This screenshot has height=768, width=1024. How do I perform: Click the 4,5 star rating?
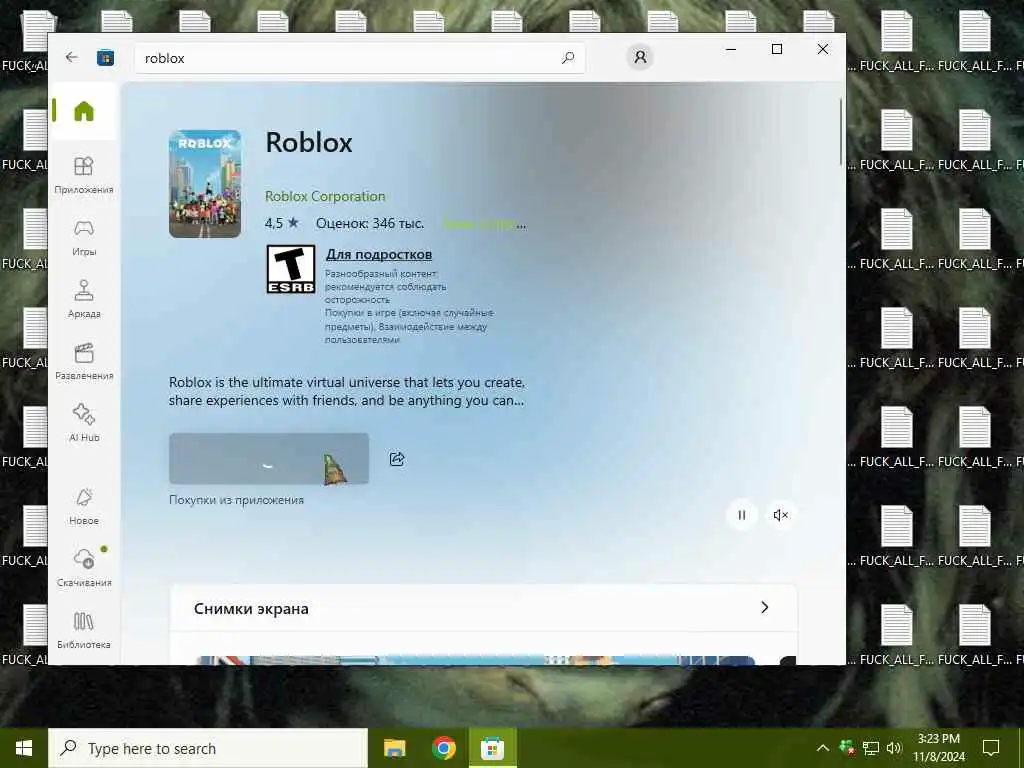point(281,223)
